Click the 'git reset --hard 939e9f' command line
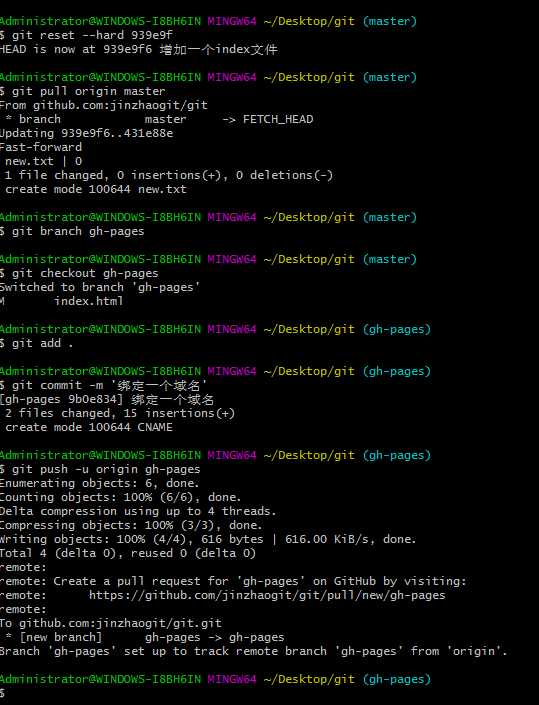Screen dimensions: 539x705 86,35
